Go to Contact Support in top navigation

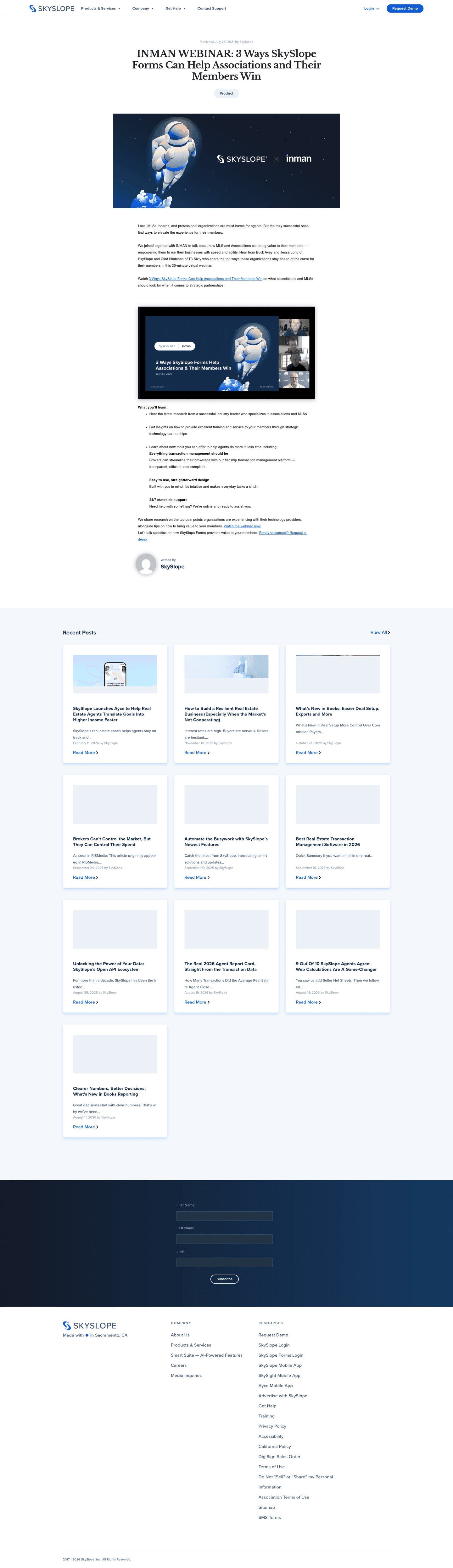211,8
